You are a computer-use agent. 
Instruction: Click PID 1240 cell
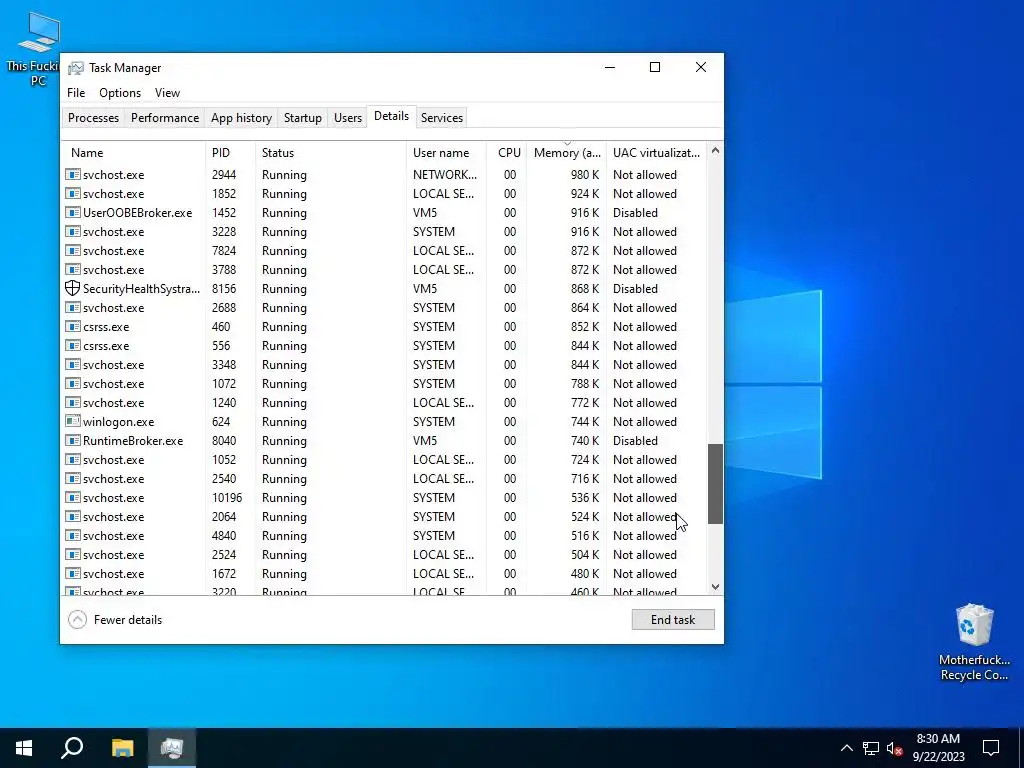[224, 403]
